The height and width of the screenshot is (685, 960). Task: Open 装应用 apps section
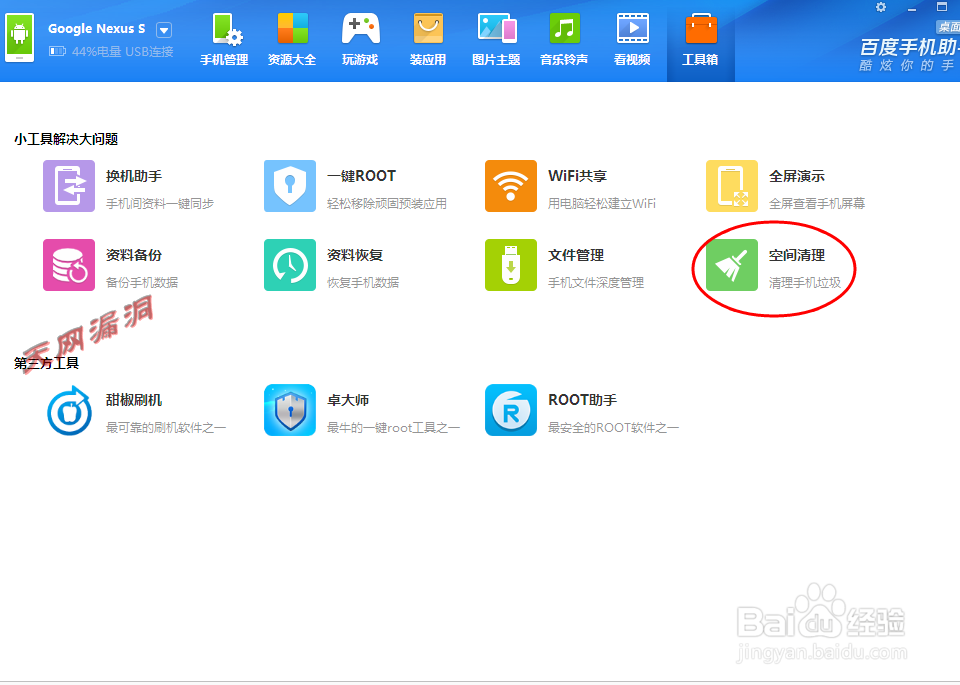click(x=428, y=40)
